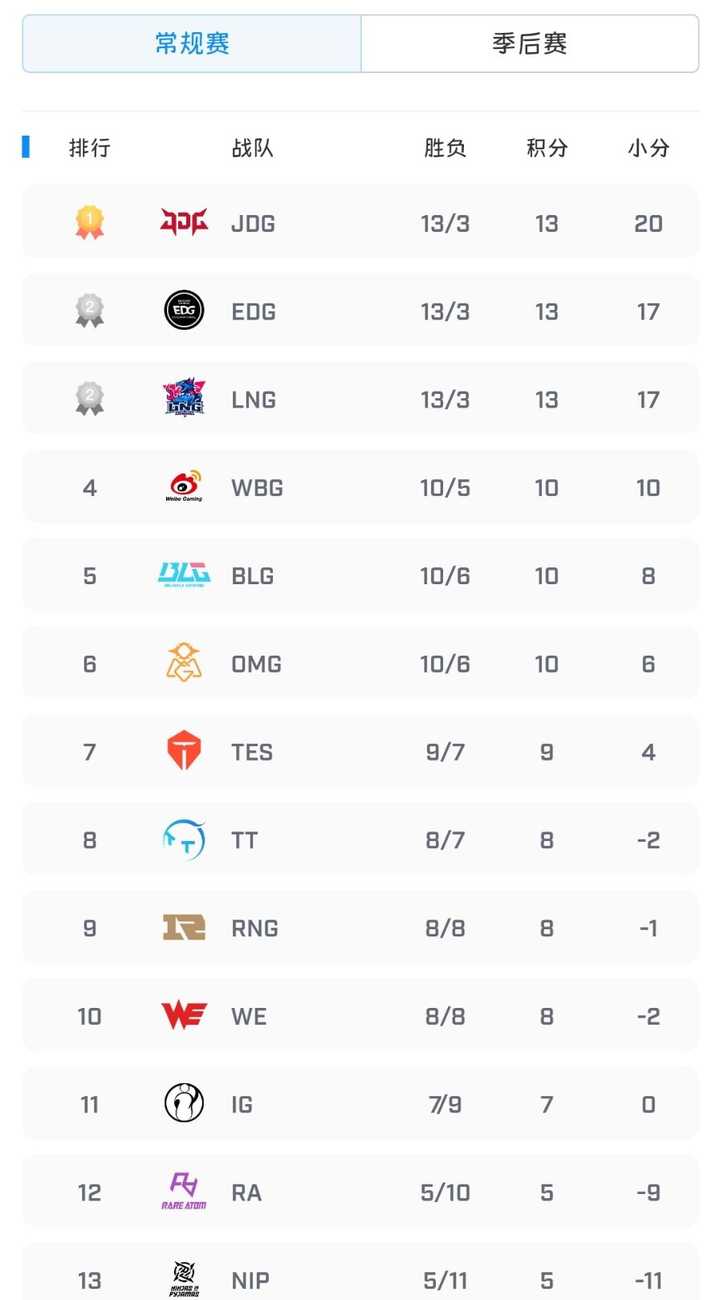
Task: Tap the TES team logo
Action: coord(184,751)
